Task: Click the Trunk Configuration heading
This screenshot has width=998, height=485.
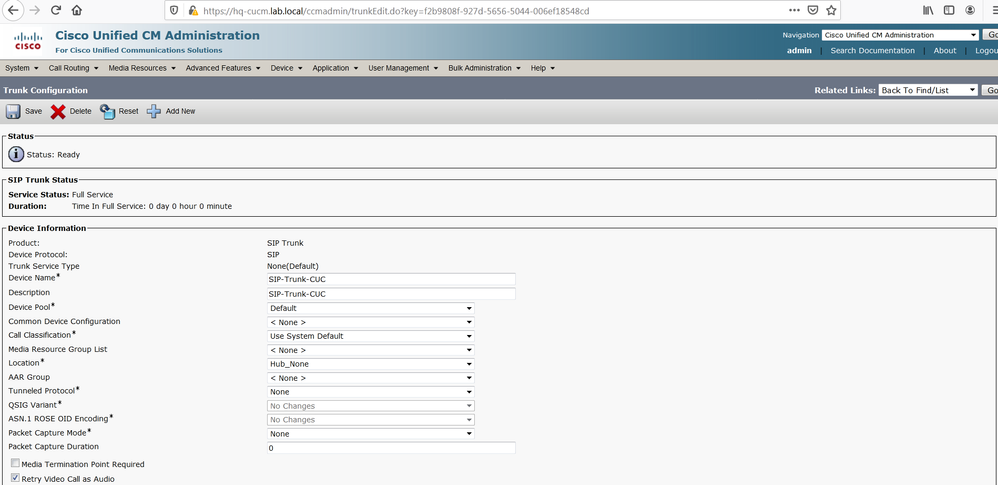Action: point(45,90)
